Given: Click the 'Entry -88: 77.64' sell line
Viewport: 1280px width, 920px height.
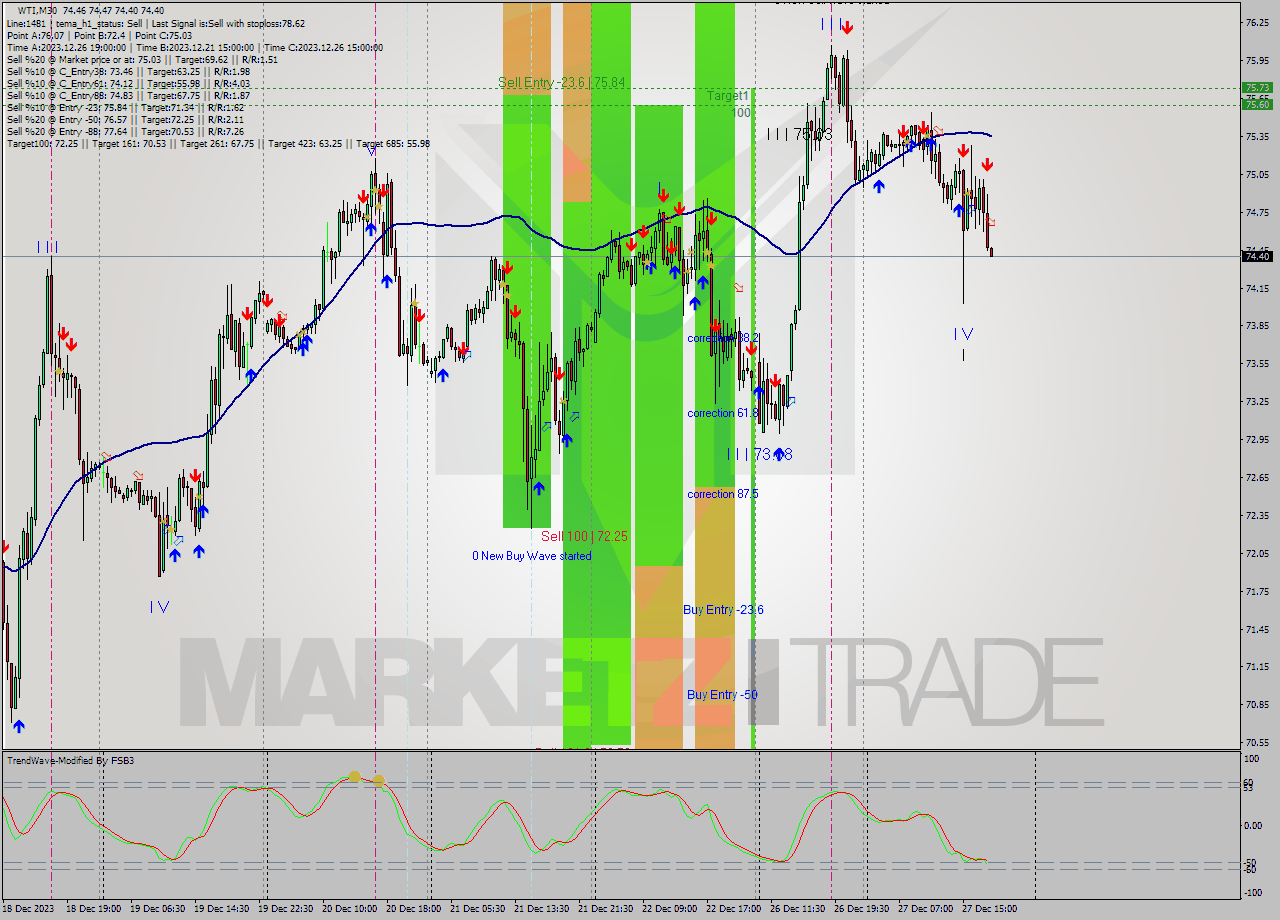Looking at the screenshot, I should 125,131.
